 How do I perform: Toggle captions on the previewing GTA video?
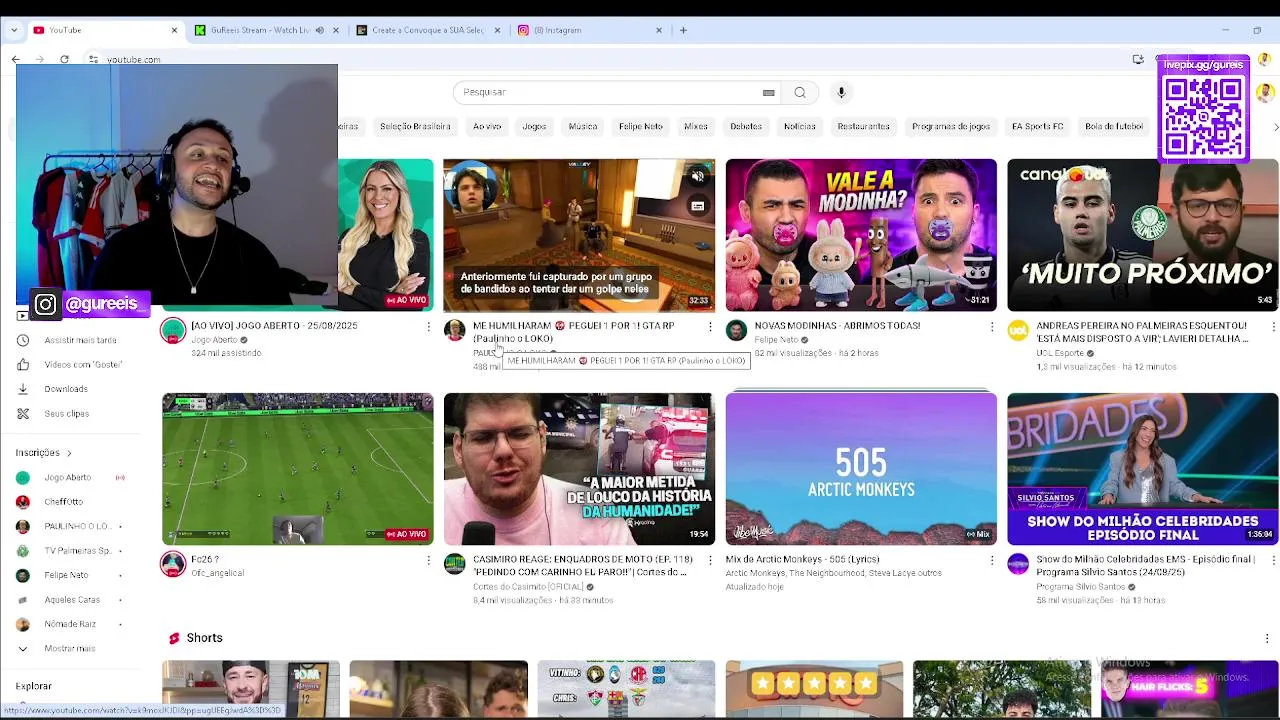(x=697, y=206)
